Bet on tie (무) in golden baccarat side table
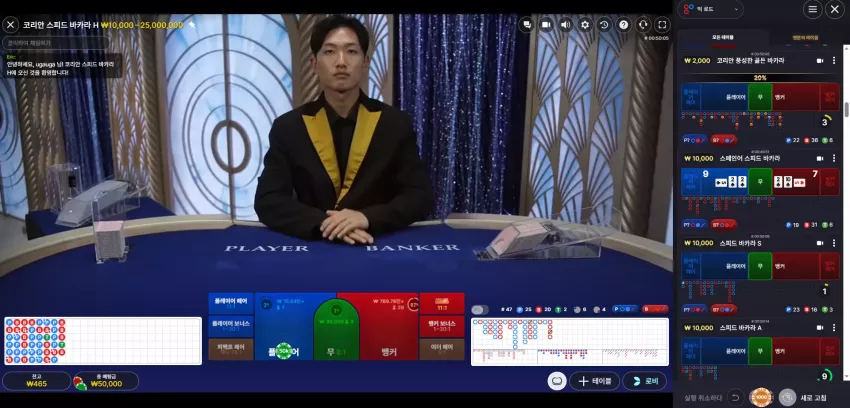850x408 pixels. [x=760, y=97]
